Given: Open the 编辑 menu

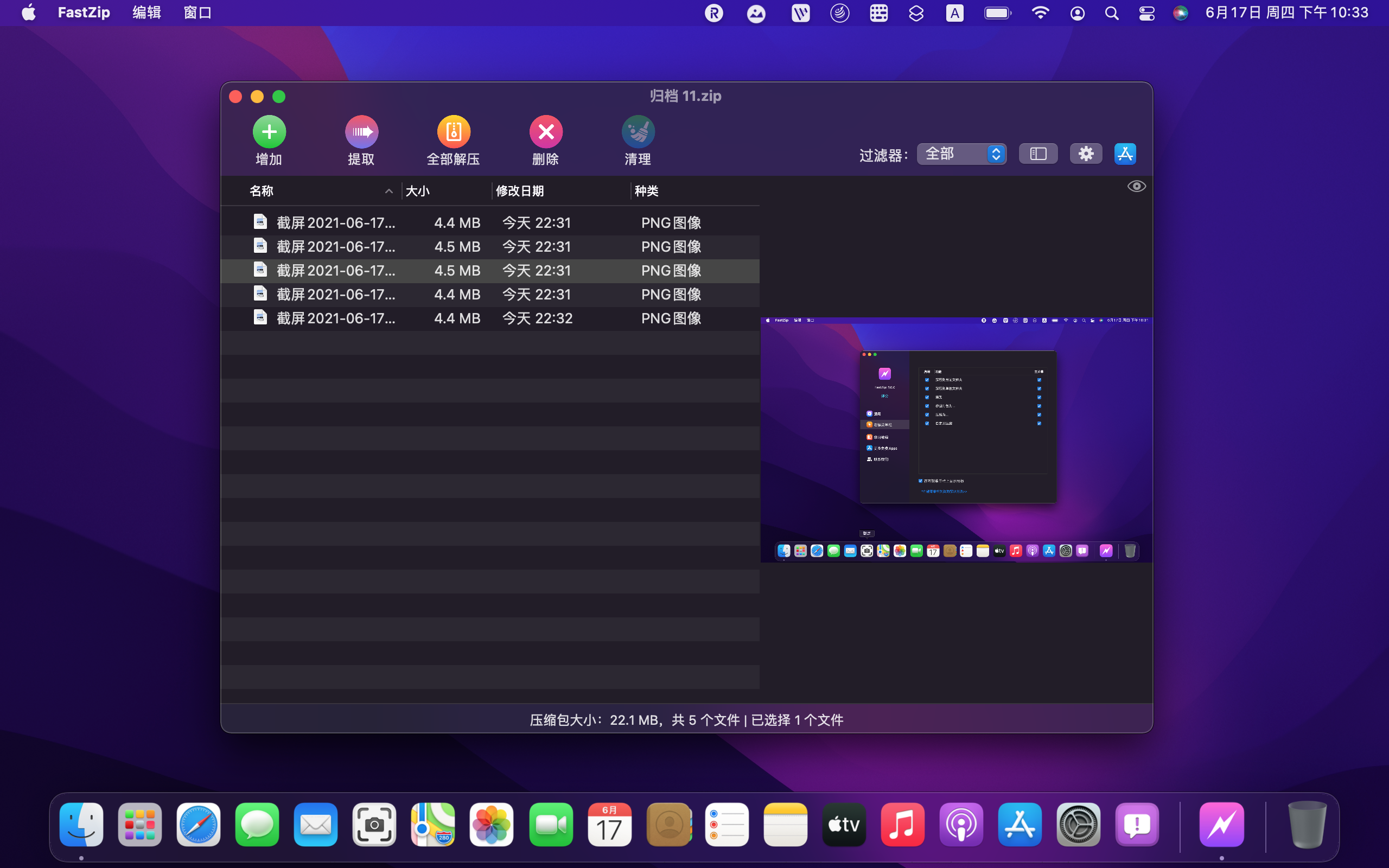Looking at the screenshot, I should click(146, 12).
